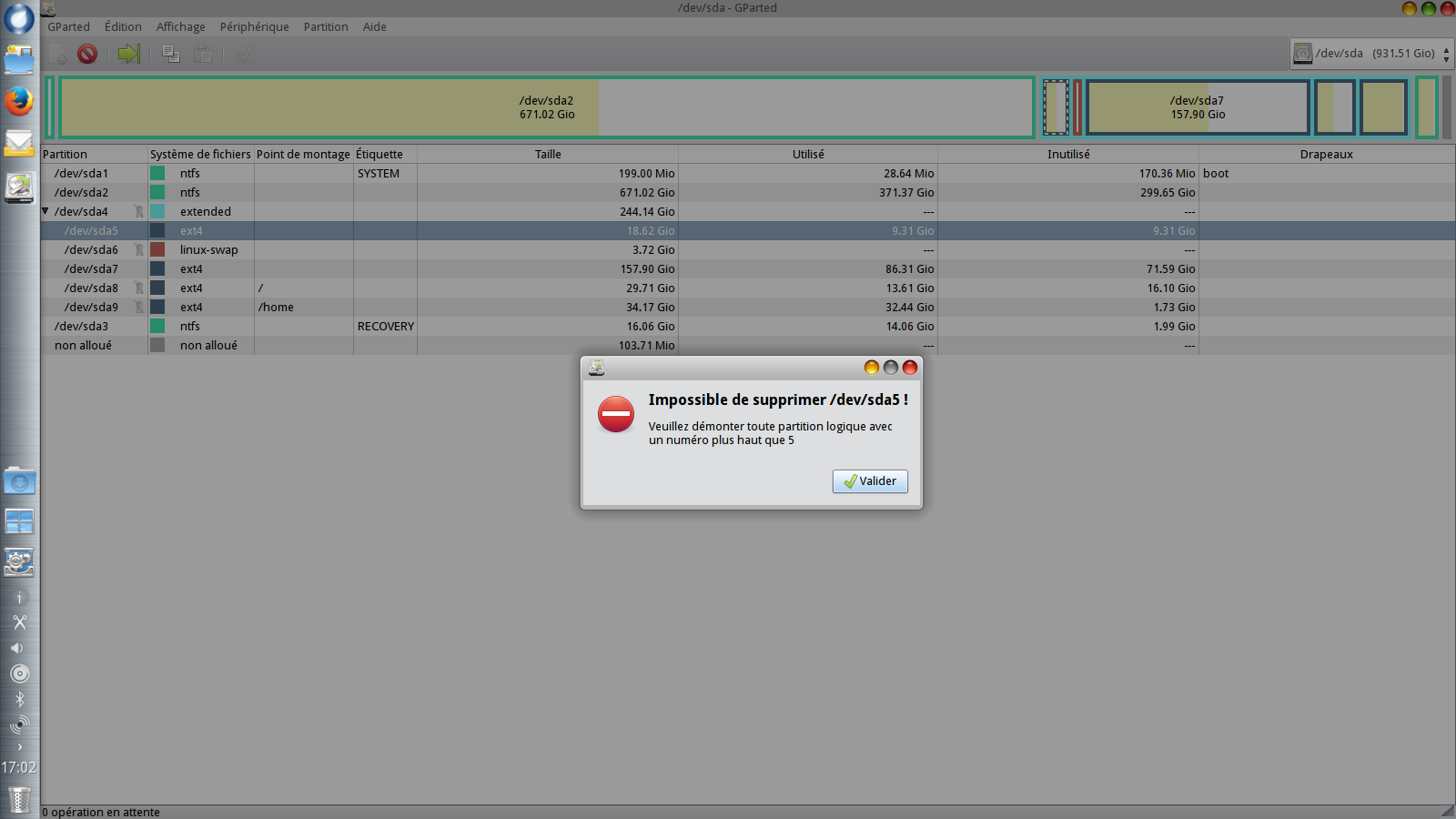
Task: Collapse the /dev/sda4 extended partition row
Action: [x=45, y=211]
